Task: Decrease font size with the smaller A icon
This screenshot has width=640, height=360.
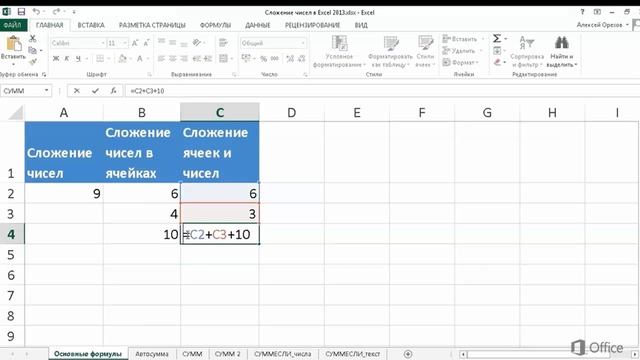Action: point(146,43)
